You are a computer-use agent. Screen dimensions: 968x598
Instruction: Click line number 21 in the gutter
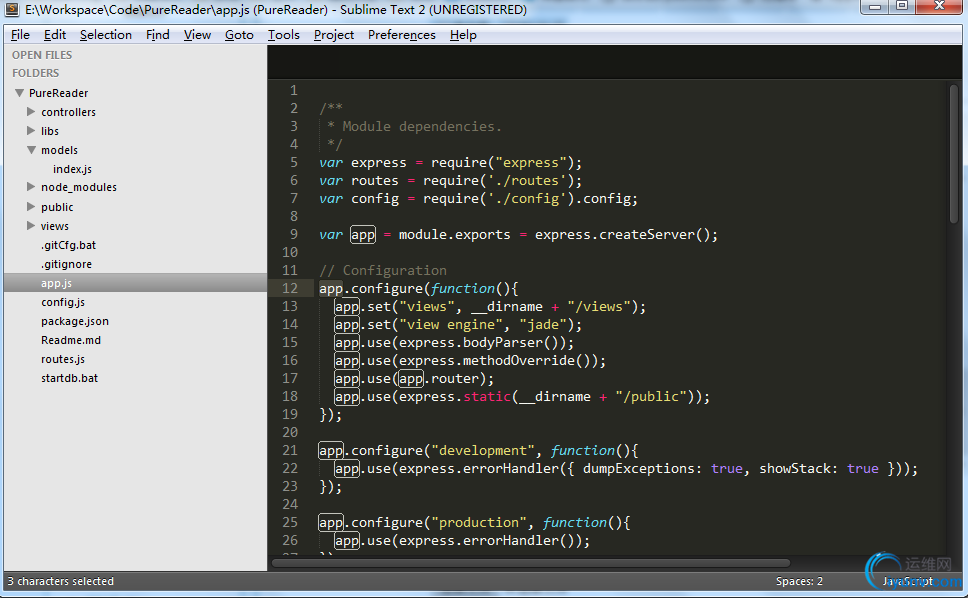point(290,451)
